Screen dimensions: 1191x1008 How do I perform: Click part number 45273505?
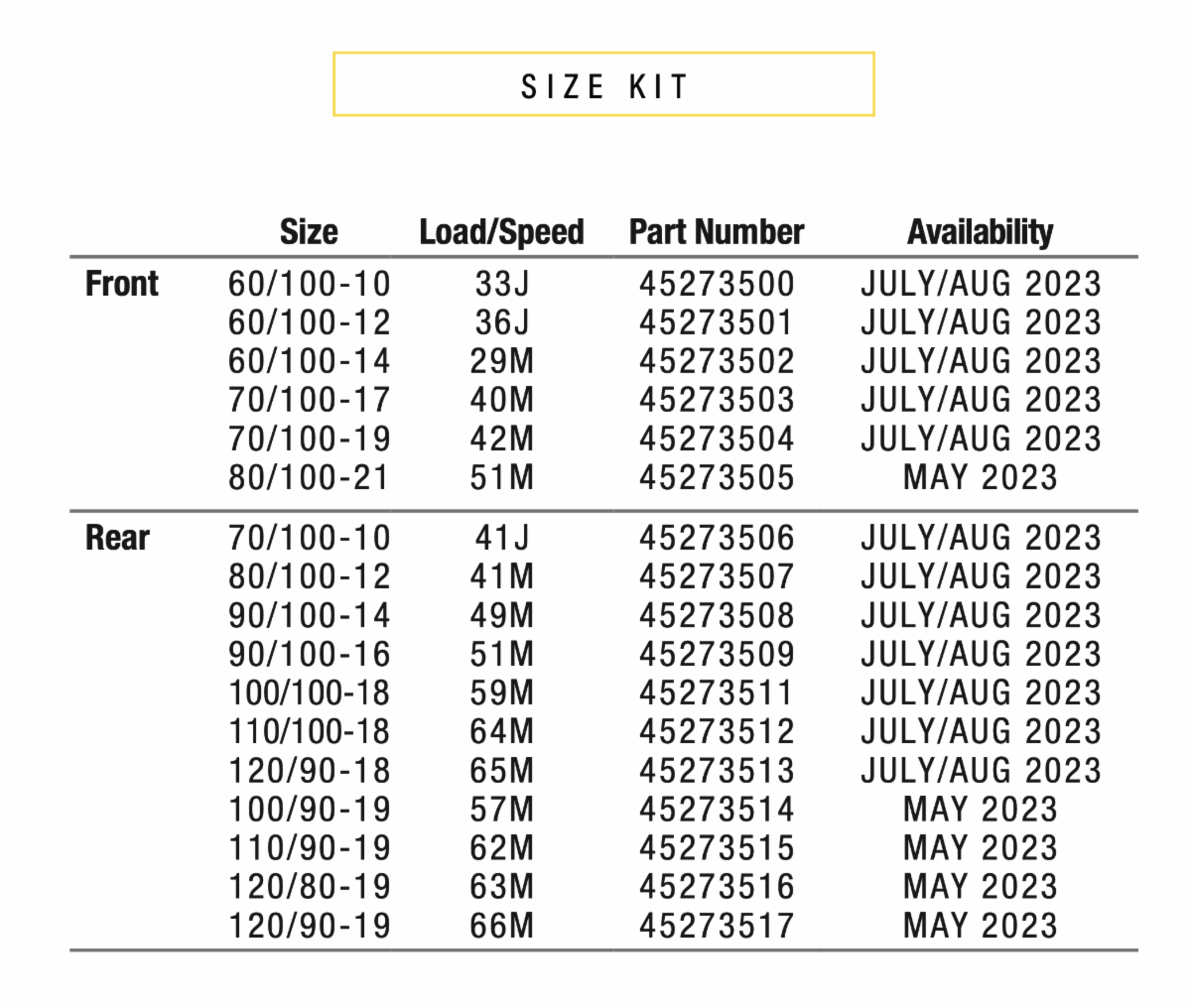[717, 478]
